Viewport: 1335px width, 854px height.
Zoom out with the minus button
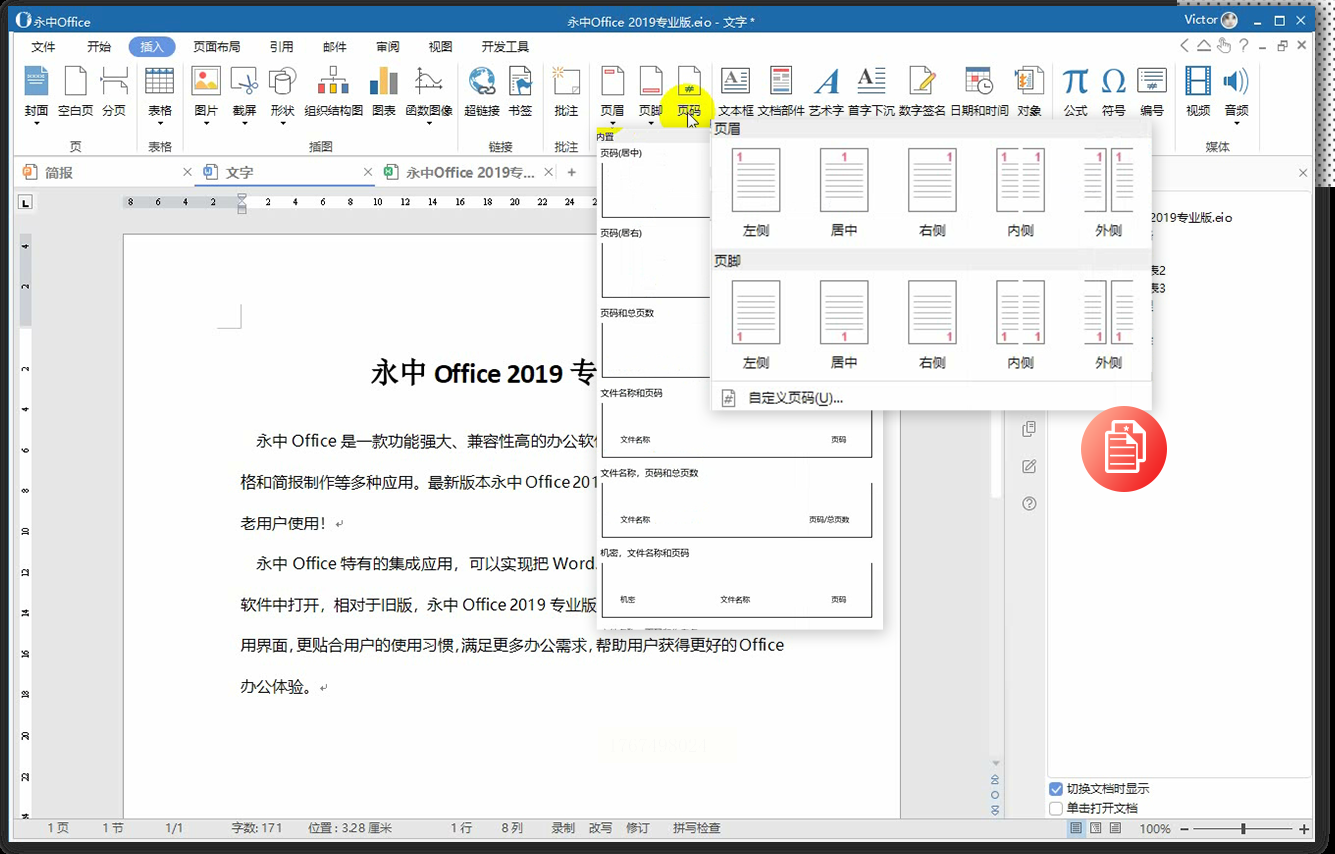click(1183, 829)
